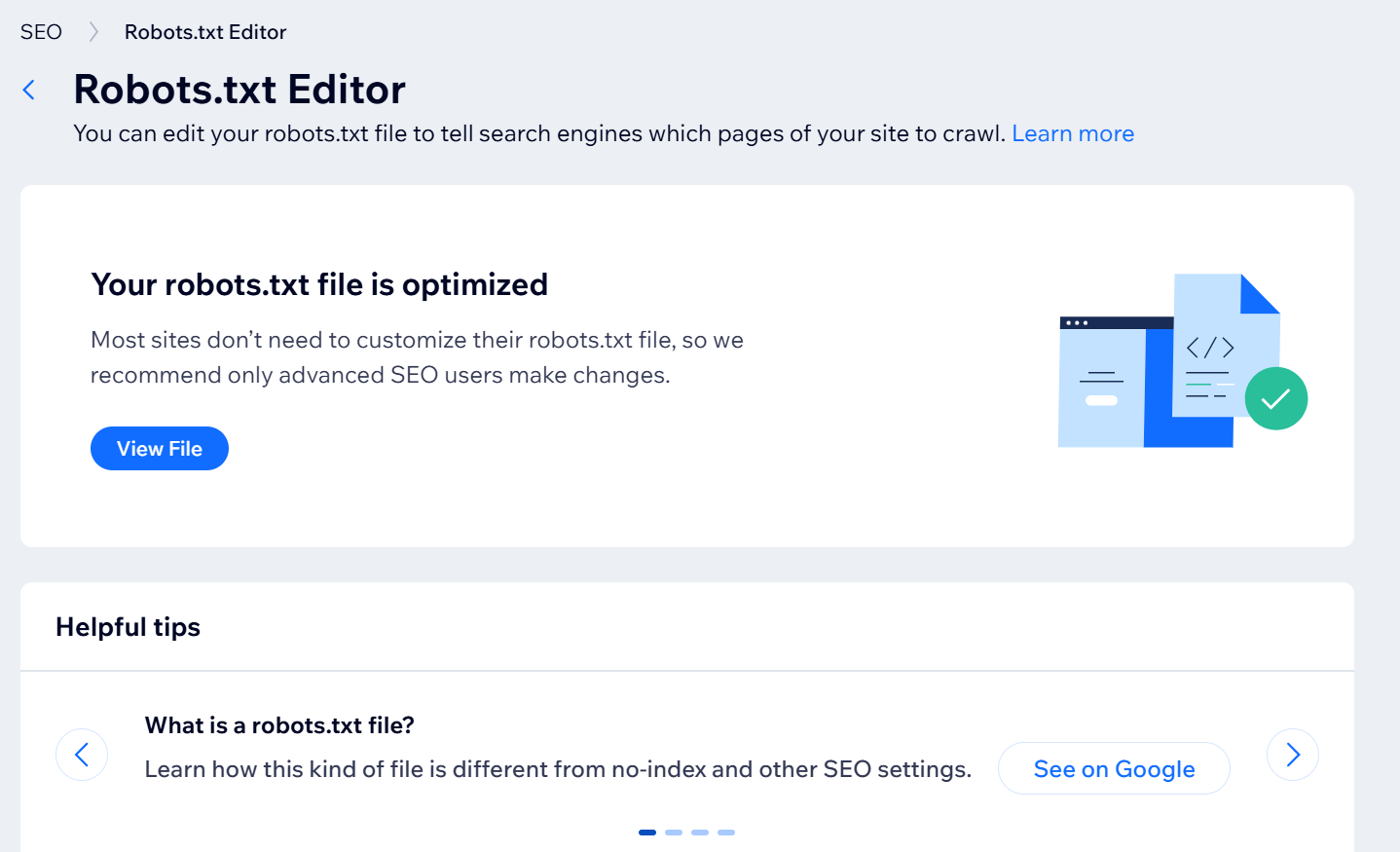1400x852 pixels.
Task: Click the green checkmark badge illustration
Action: pos(1275,398)
